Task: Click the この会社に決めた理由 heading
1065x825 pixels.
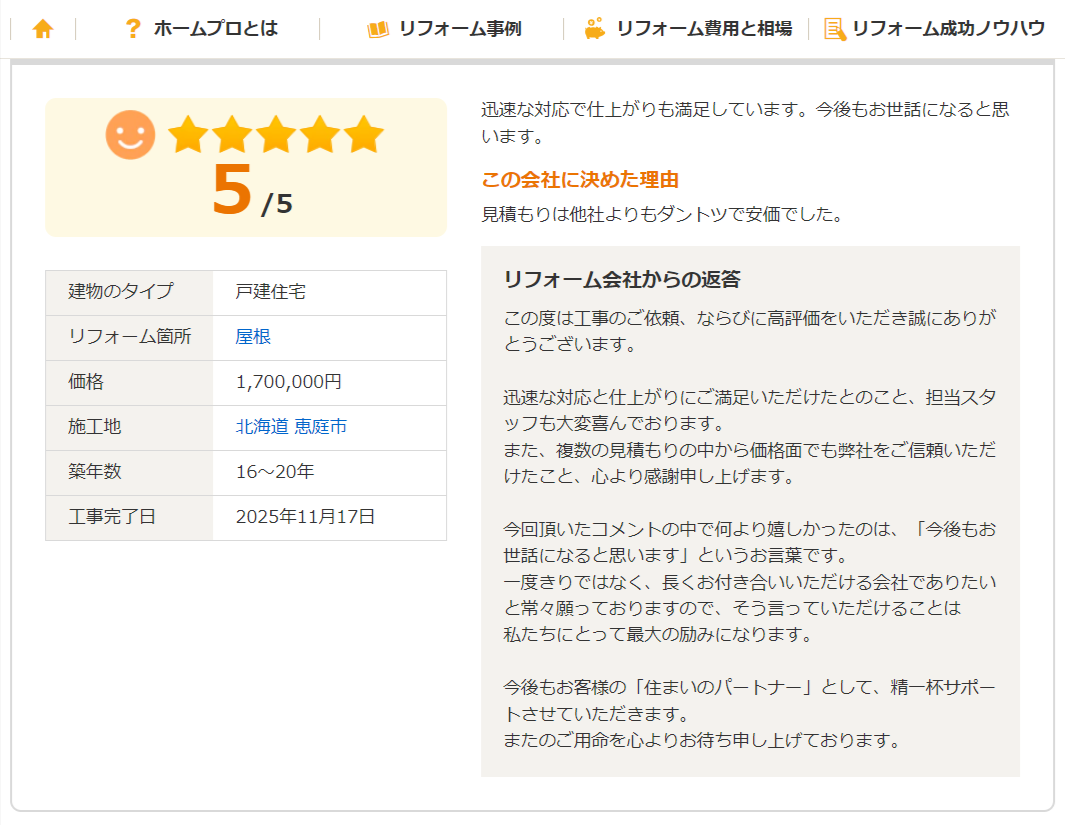Action: [x=580, y=180]
